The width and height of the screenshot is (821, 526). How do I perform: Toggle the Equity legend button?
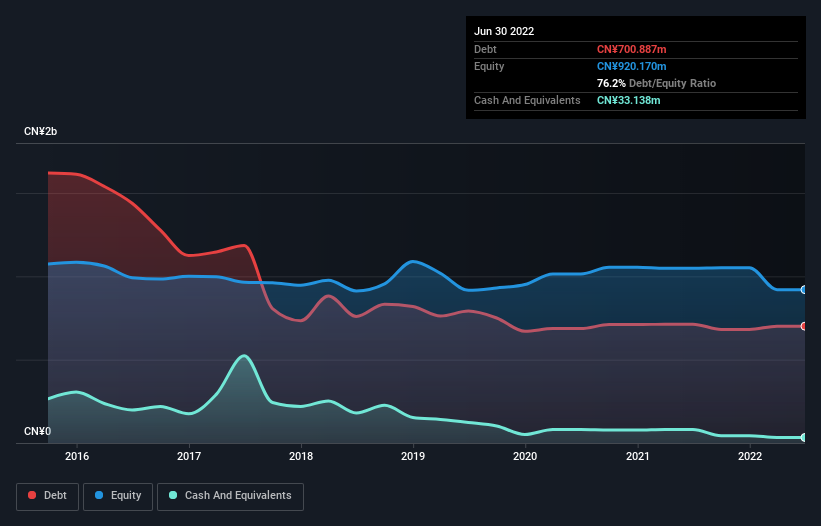point(118,496)
